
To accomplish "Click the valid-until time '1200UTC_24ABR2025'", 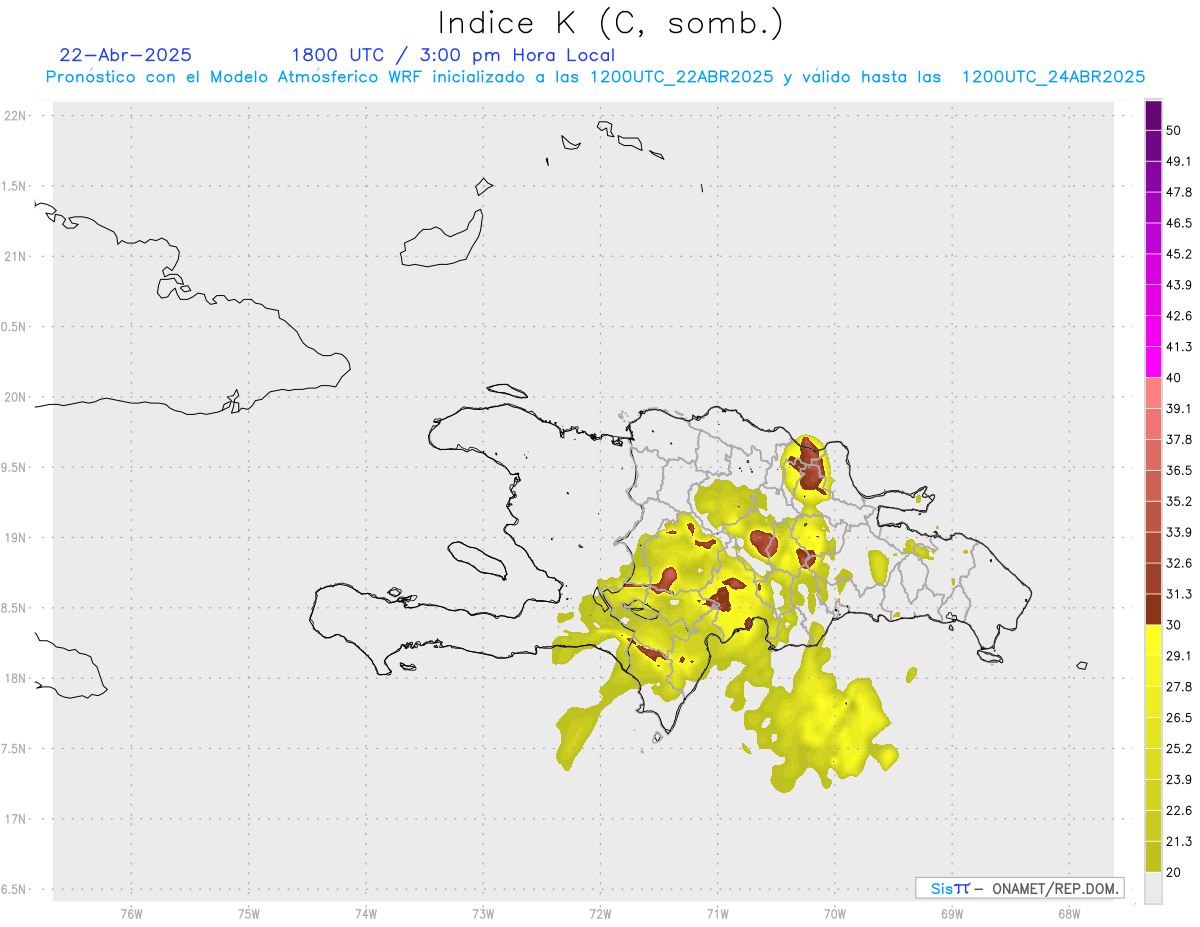I will pyautogui.click(x=1053, y=77).
